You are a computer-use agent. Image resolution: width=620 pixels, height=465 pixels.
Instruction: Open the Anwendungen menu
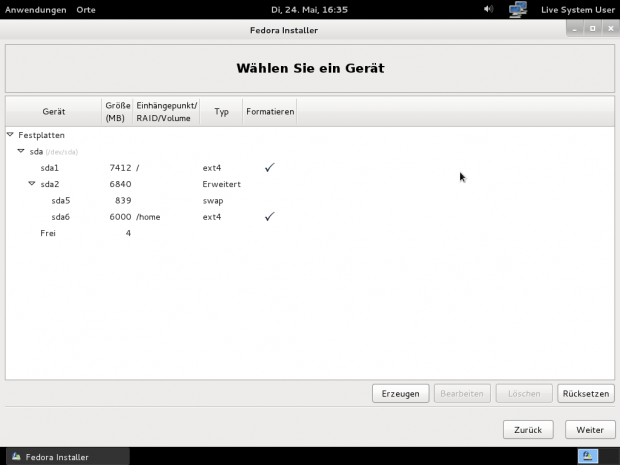[x=36, y=10]
